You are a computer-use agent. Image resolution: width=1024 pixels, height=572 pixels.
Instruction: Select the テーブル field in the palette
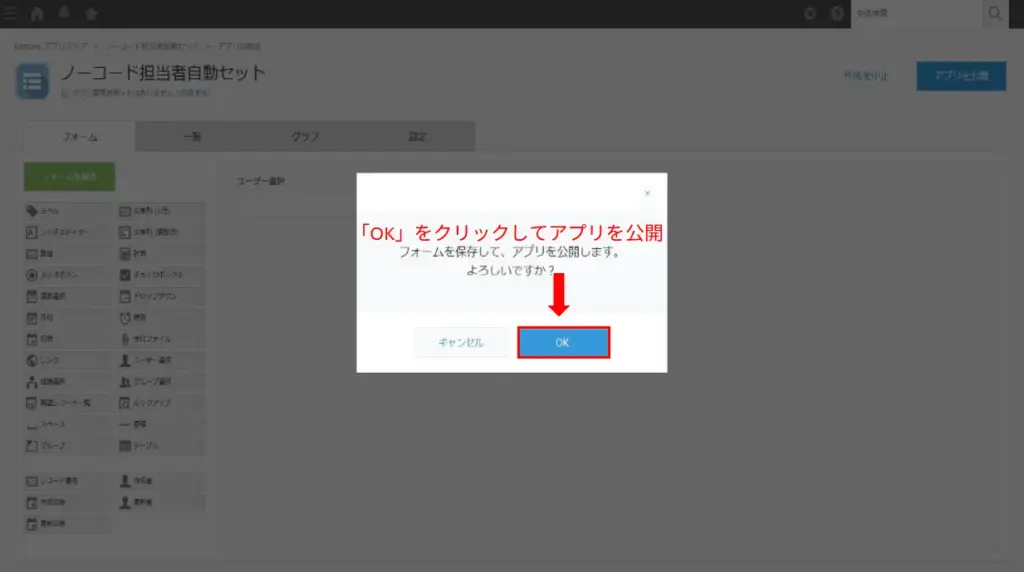[161, 446]
